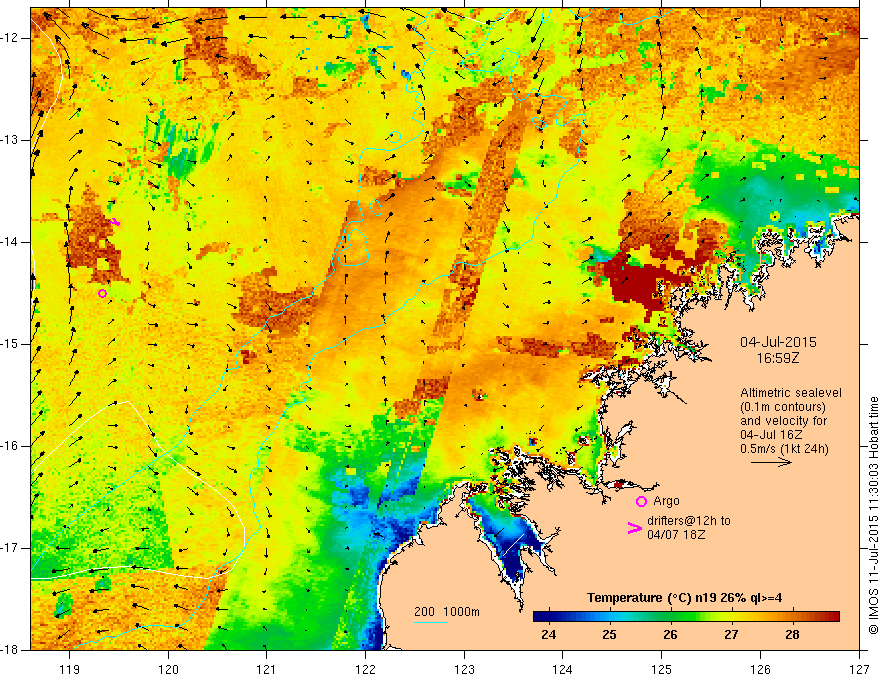Image resolution: width=880 pixels, height=680 pixels.
Task: Click the magenta Argo circle in the legend
Action: [x=641, y=501]
